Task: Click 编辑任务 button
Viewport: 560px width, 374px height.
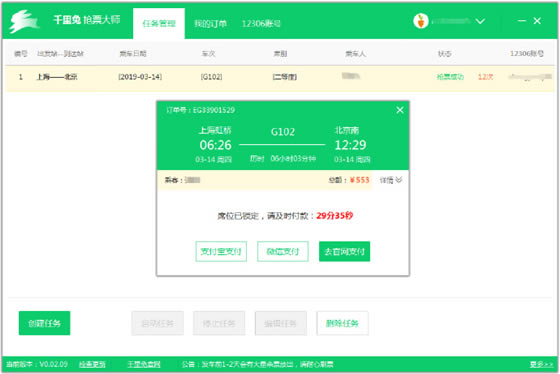Action: [281, 323]
